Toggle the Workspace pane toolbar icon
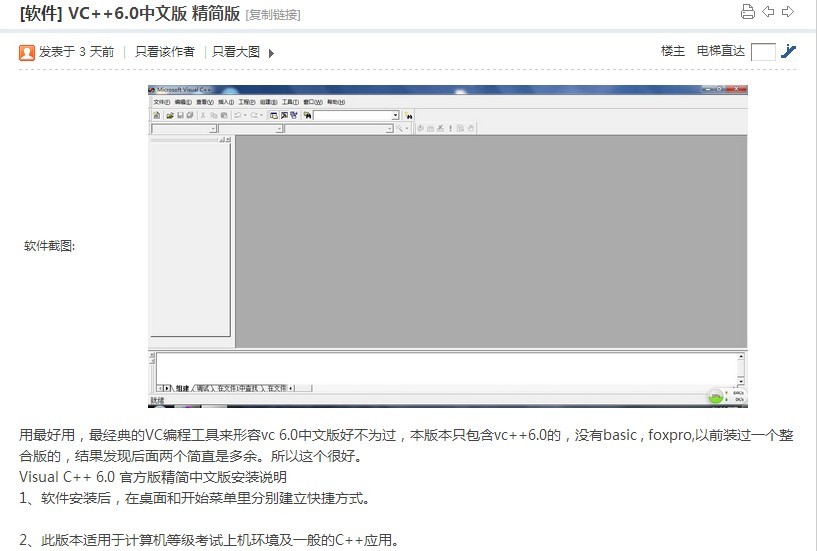Image resolution: width=817 pixels, height=551 pixels. tap(274, 115)
